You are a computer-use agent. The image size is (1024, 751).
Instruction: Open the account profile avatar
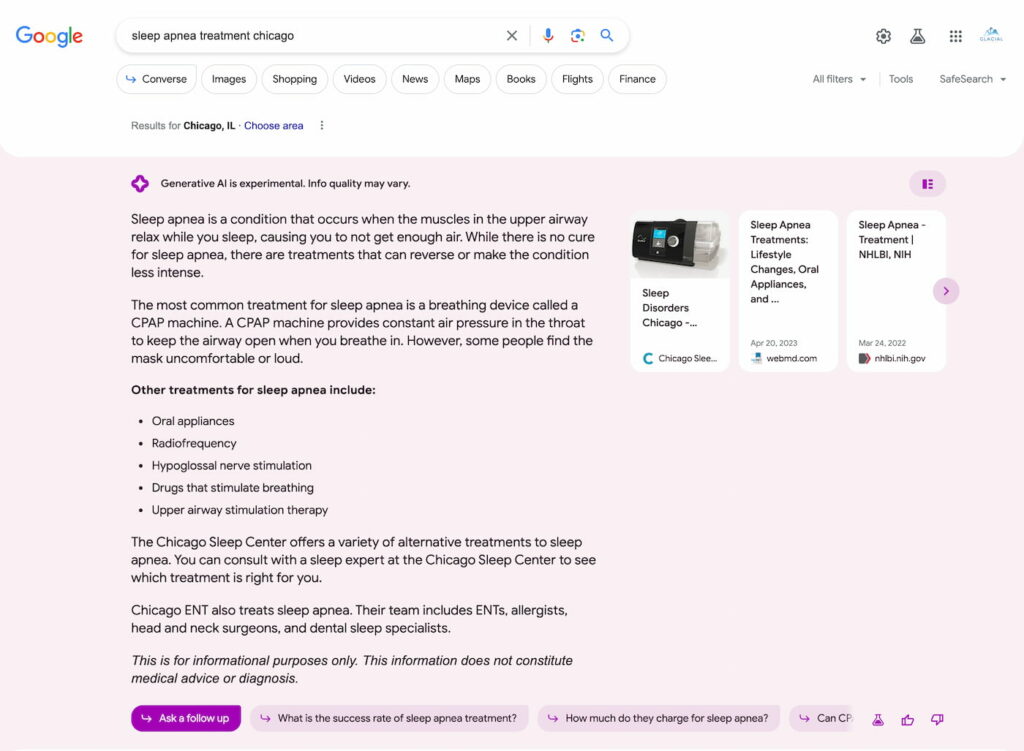pos(991,35)
